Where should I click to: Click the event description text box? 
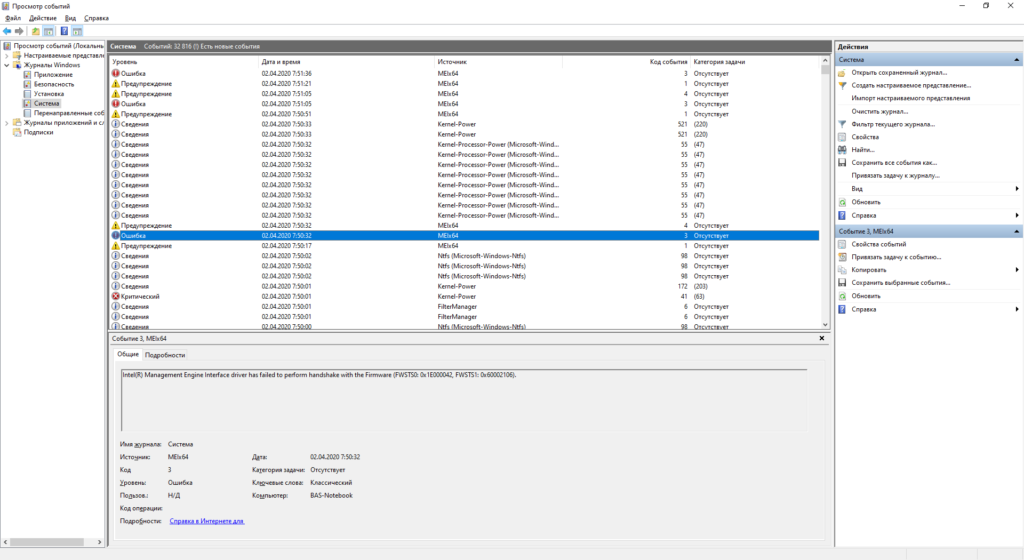click(x=464, y=400)
